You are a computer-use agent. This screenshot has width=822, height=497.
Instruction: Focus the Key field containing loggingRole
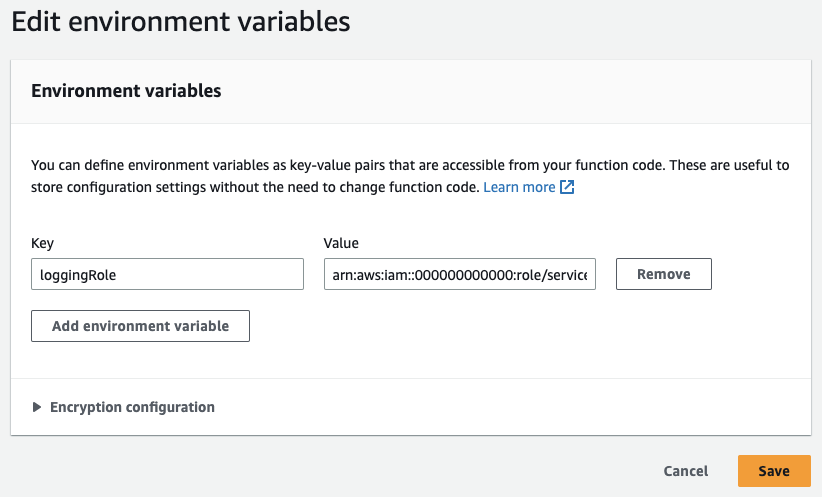pyautogui.click(x=167, y=274)
